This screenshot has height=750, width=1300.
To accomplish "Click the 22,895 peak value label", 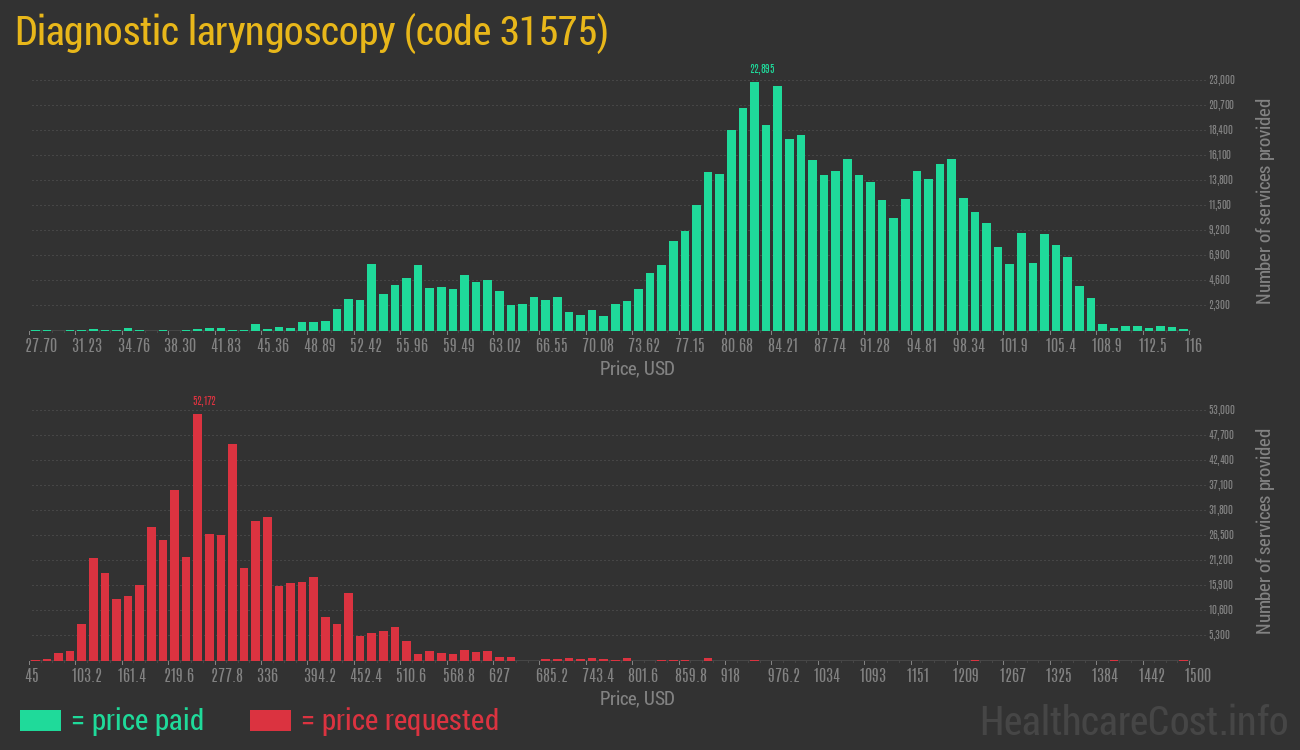I will [x=762, y=69].
